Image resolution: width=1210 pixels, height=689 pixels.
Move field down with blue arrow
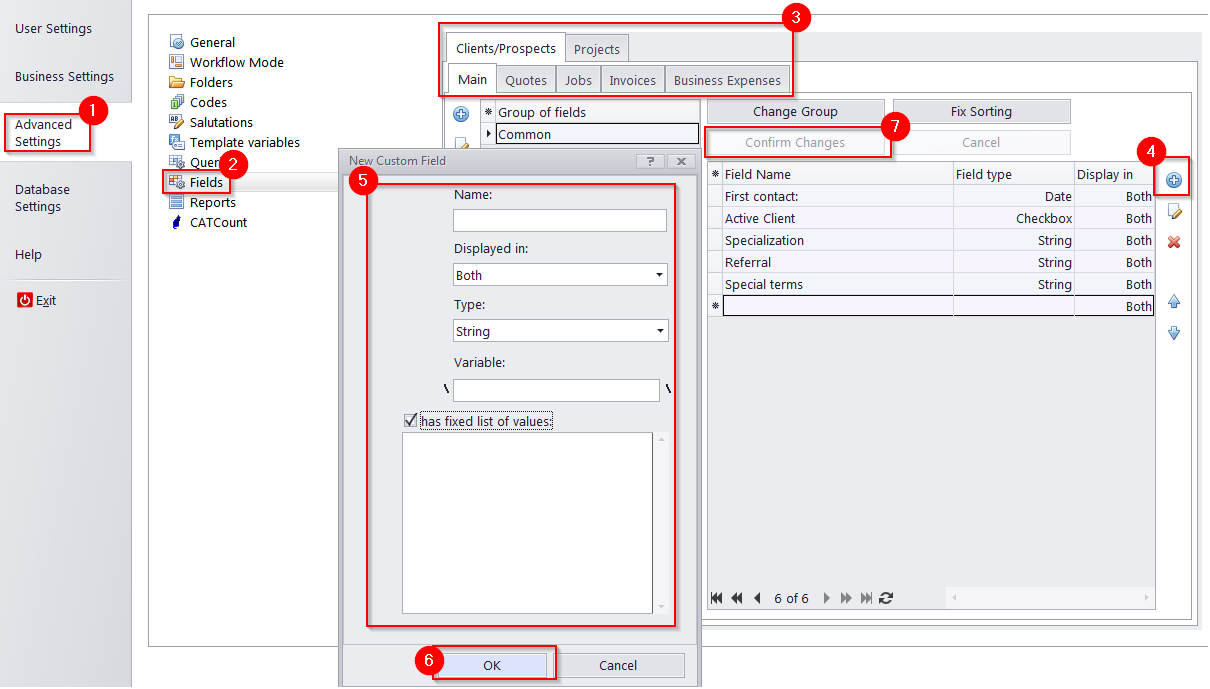(1174, 333)
